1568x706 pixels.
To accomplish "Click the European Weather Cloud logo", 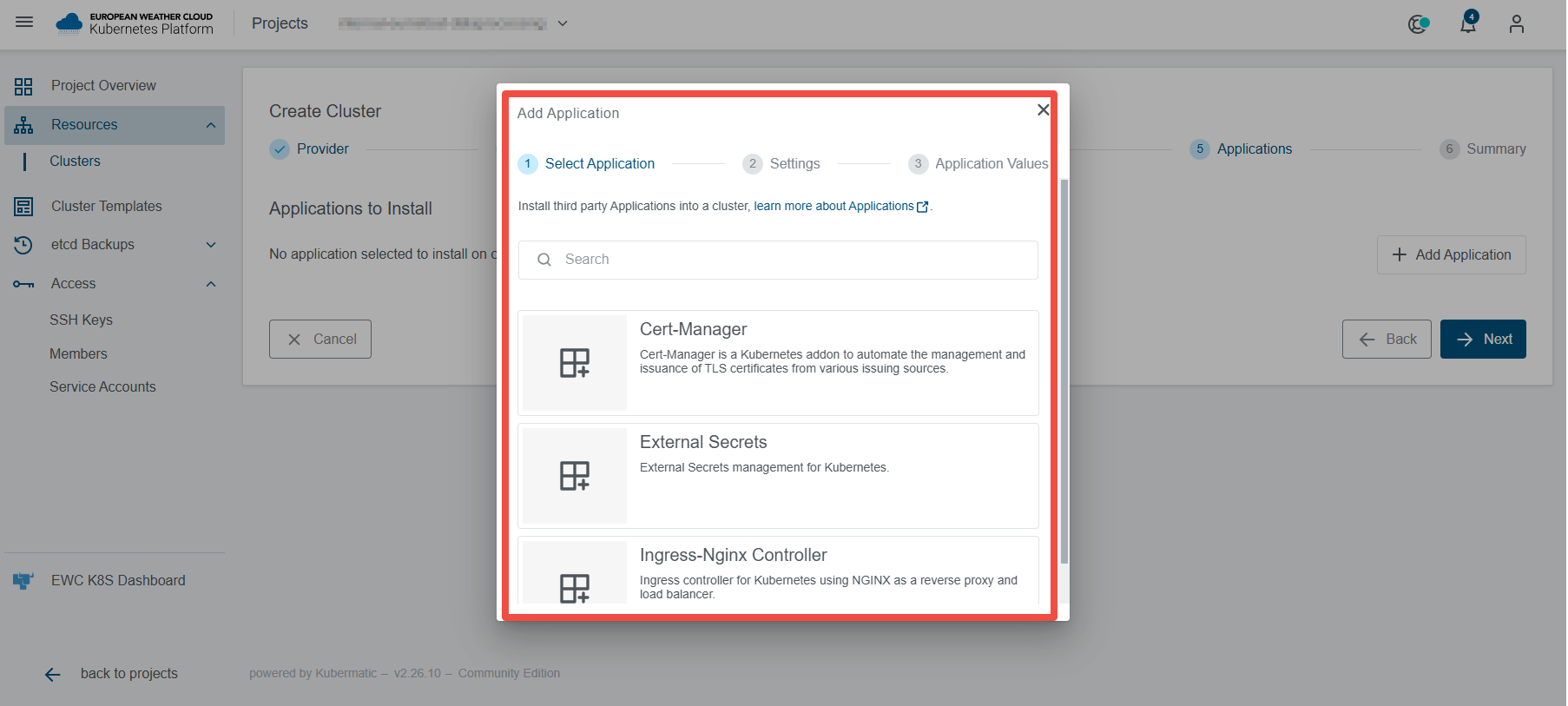I will click(135, 23).
